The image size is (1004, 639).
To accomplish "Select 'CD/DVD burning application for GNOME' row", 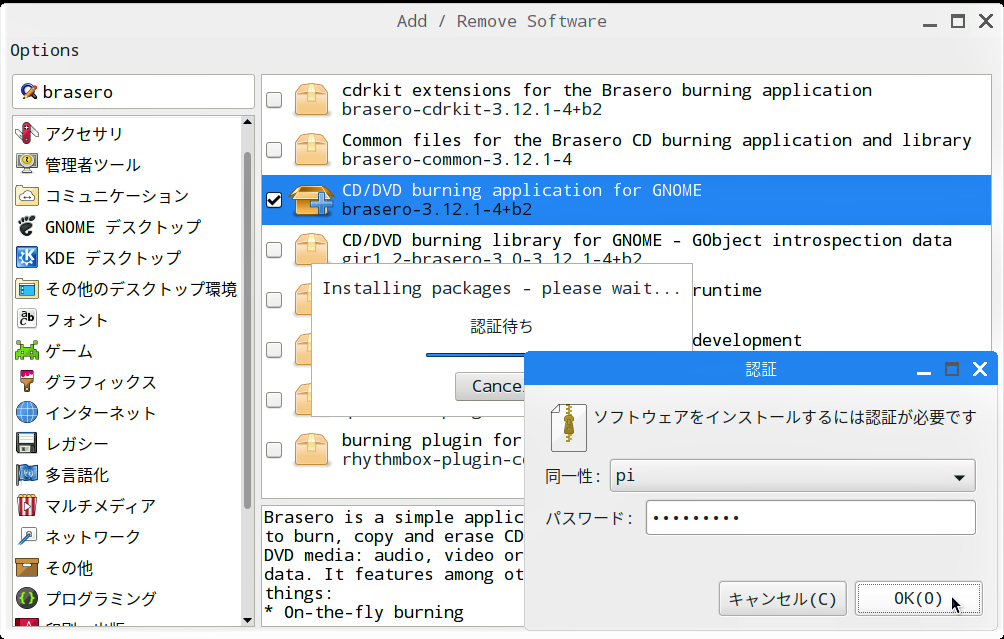I will [626, 200].
